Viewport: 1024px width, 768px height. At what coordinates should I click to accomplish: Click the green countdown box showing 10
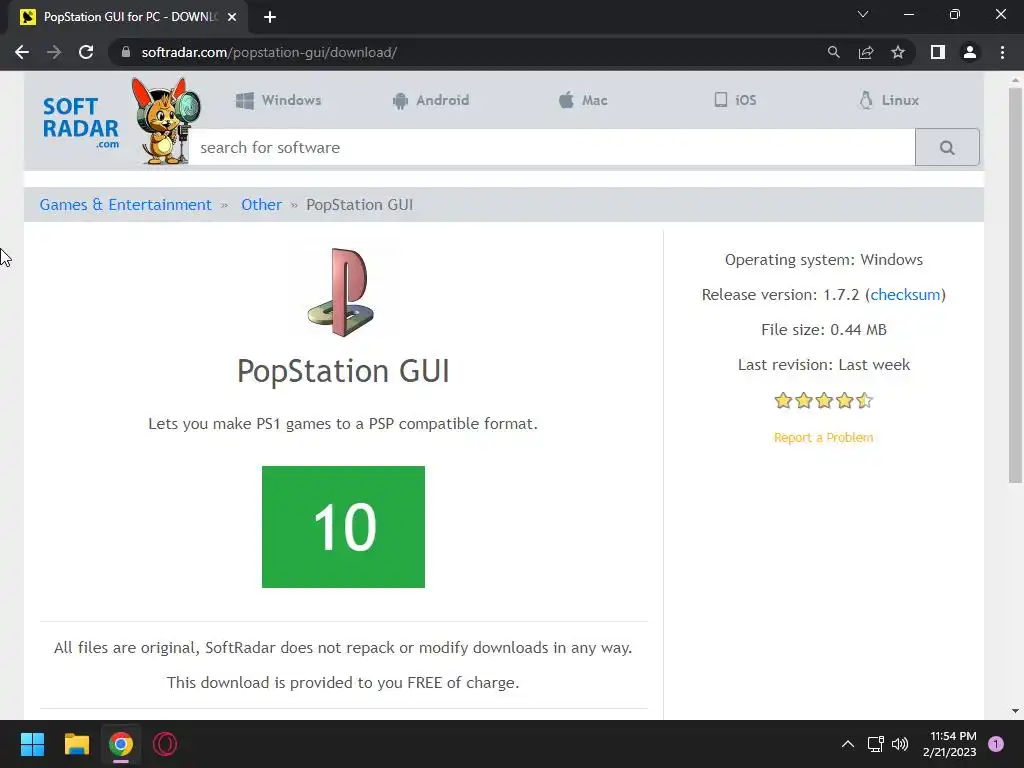tap(344, 527)
